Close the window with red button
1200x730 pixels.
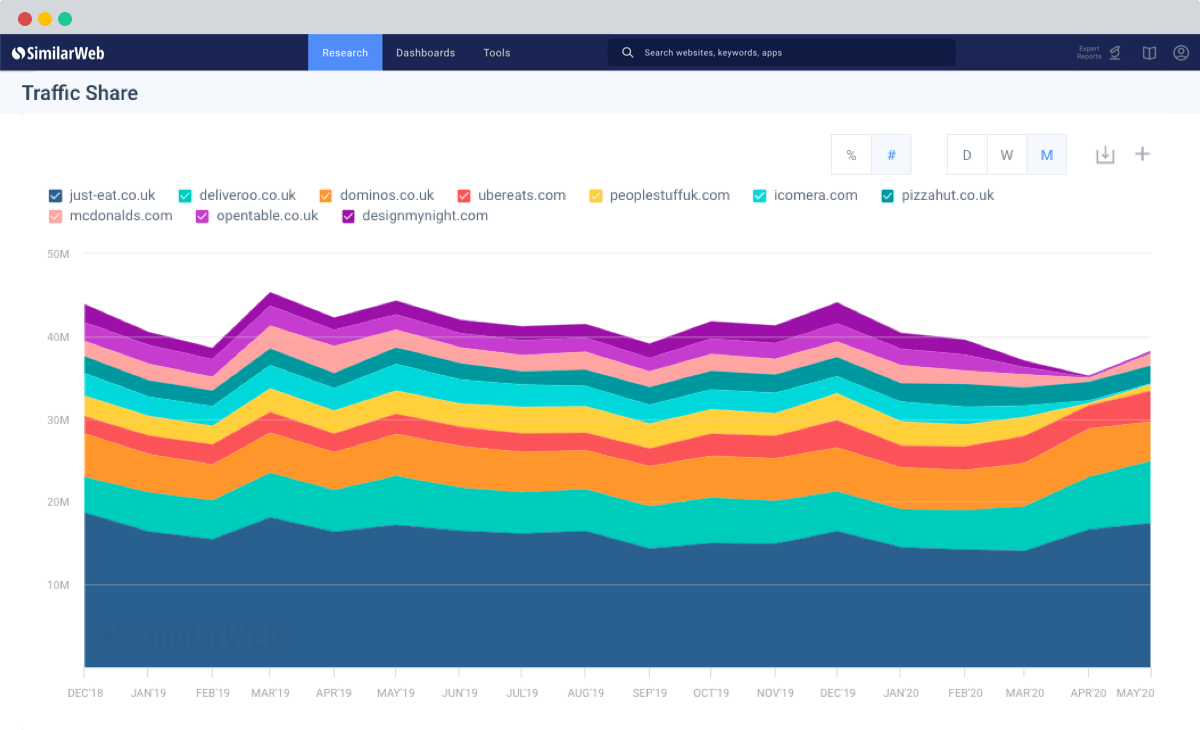[25, 19]
